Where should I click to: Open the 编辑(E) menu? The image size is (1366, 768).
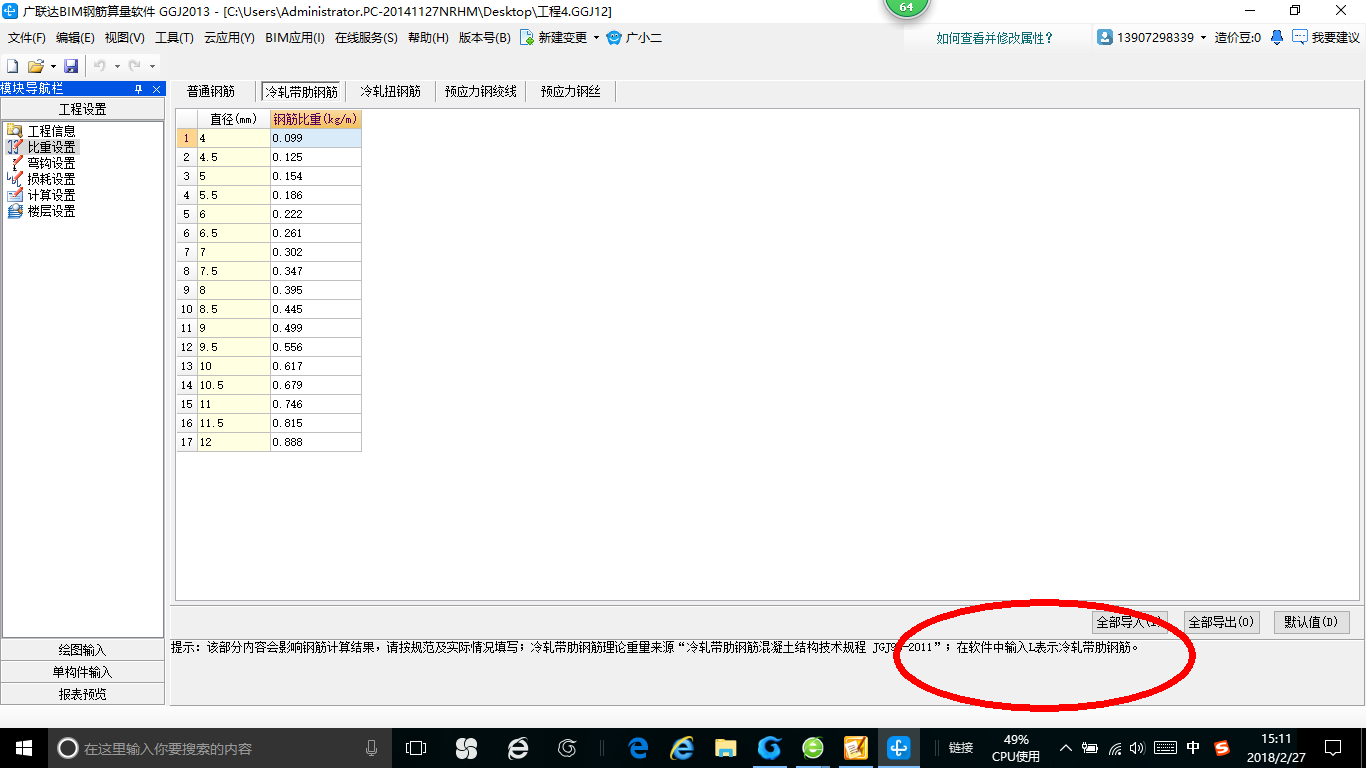[x=75, y=38]
